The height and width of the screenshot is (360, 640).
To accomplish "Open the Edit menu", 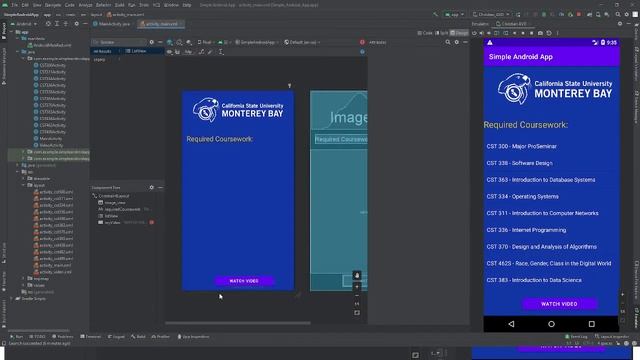I will pyautogui.click(x=25, y=5).
